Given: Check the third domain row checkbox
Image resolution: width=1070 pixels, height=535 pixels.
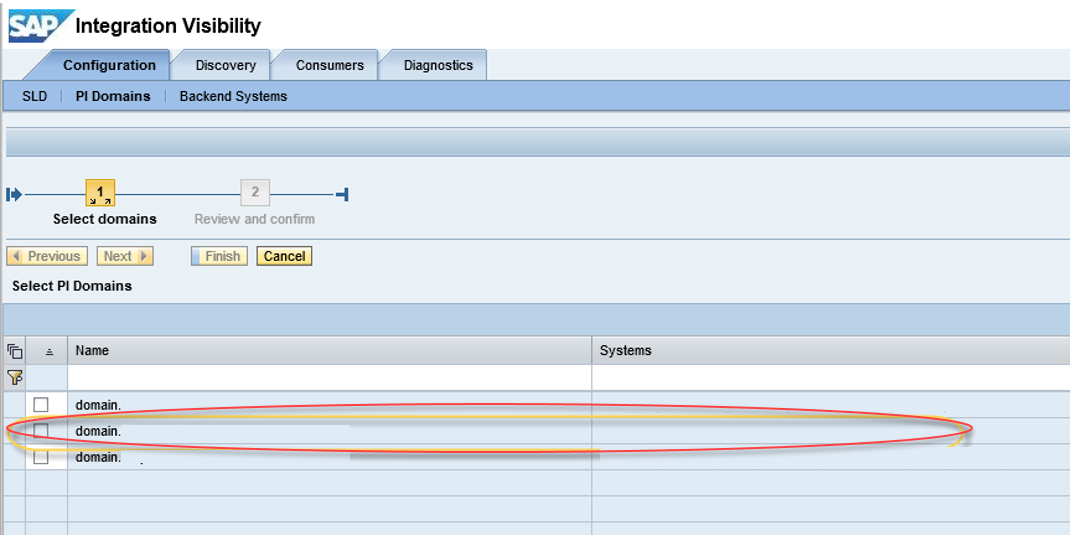Looking at the screenshot, I should [41, 457].
